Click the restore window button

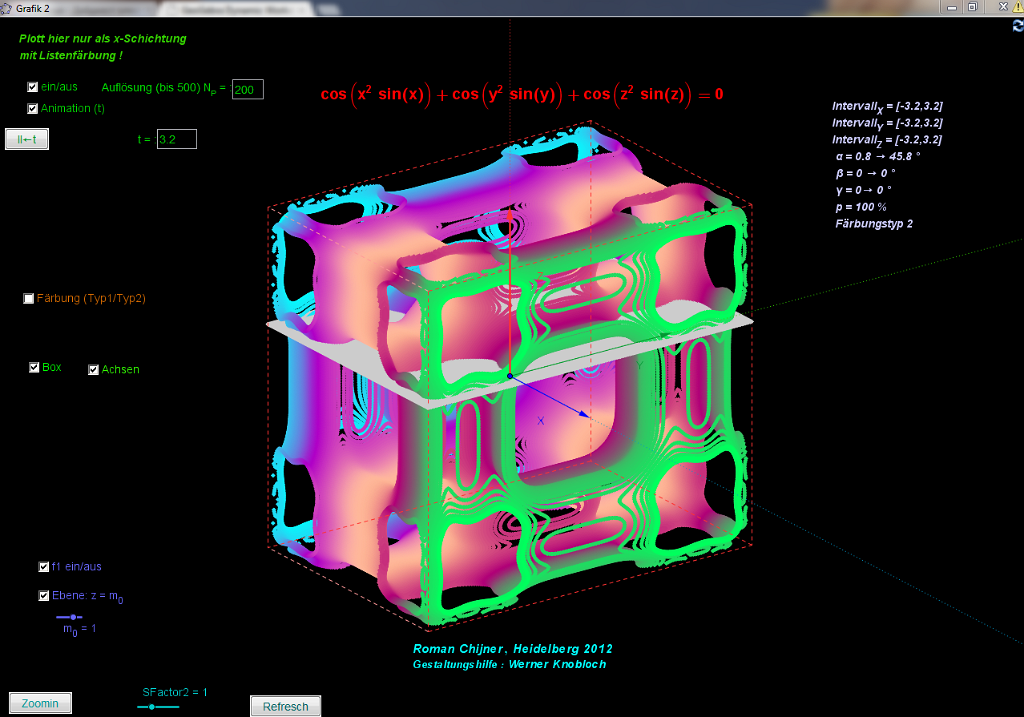[x=971, y=7]
